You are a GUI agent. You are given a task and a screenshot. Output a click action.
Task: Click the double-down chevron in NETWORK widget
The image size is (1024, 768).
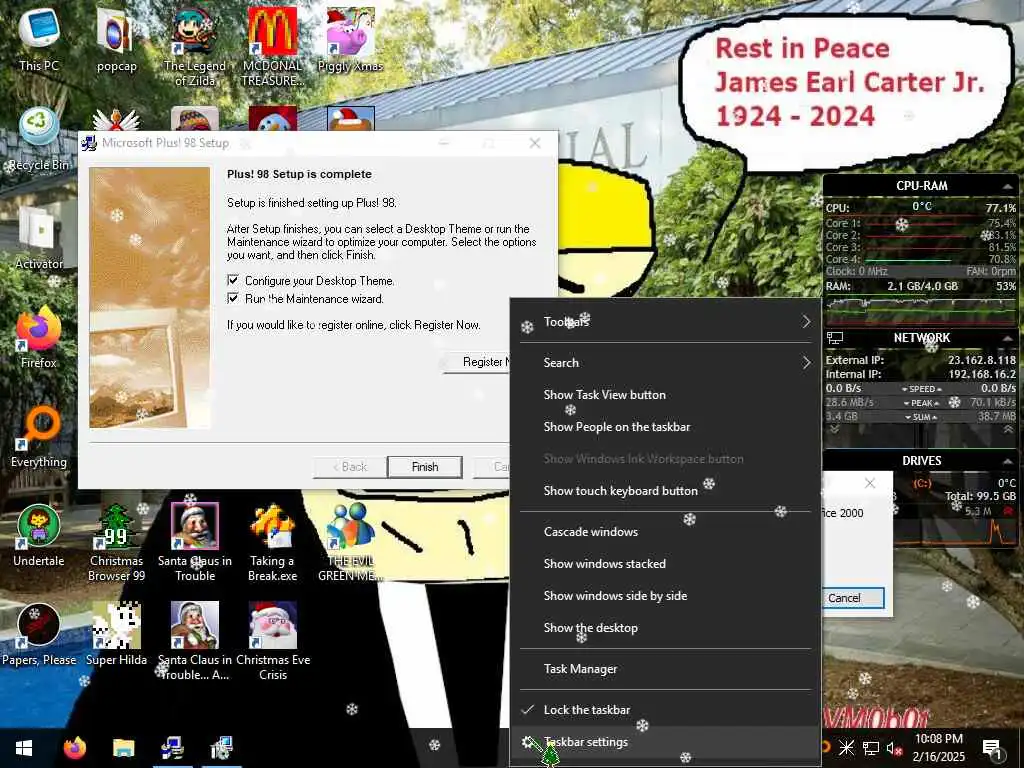834,430
